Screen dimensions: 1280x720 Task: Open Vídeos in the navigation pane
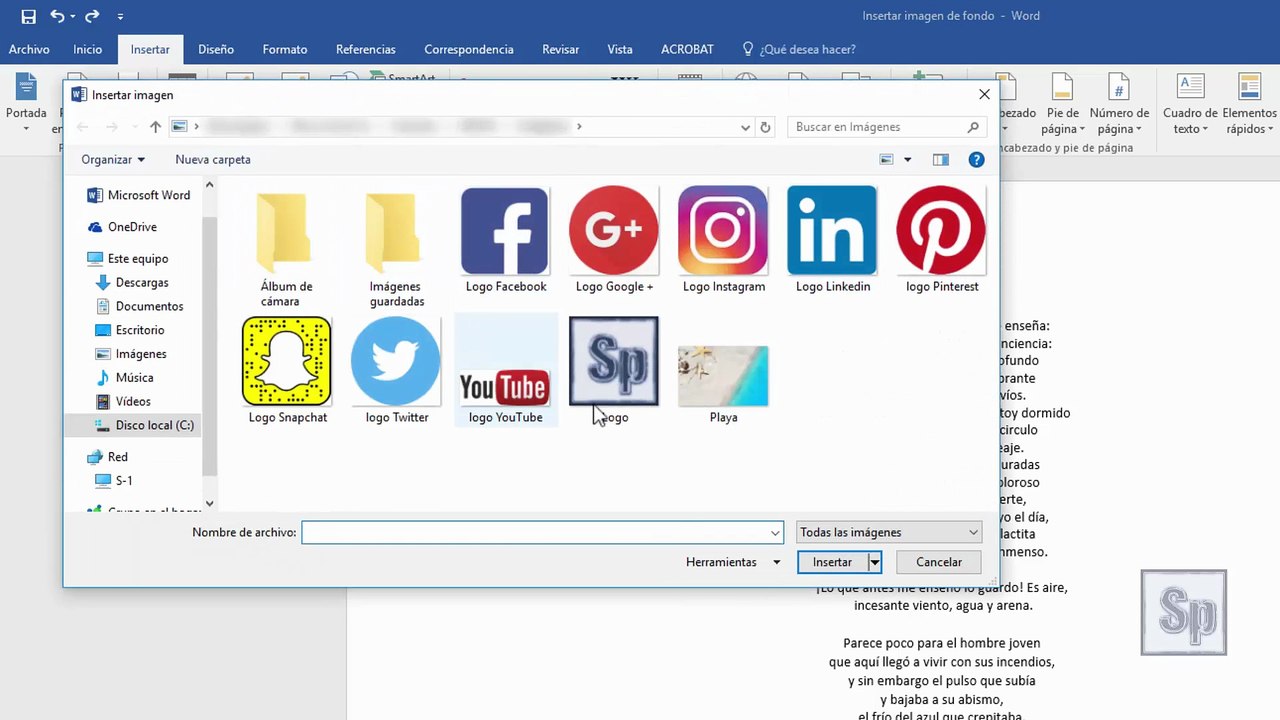[x=122, y=401]
